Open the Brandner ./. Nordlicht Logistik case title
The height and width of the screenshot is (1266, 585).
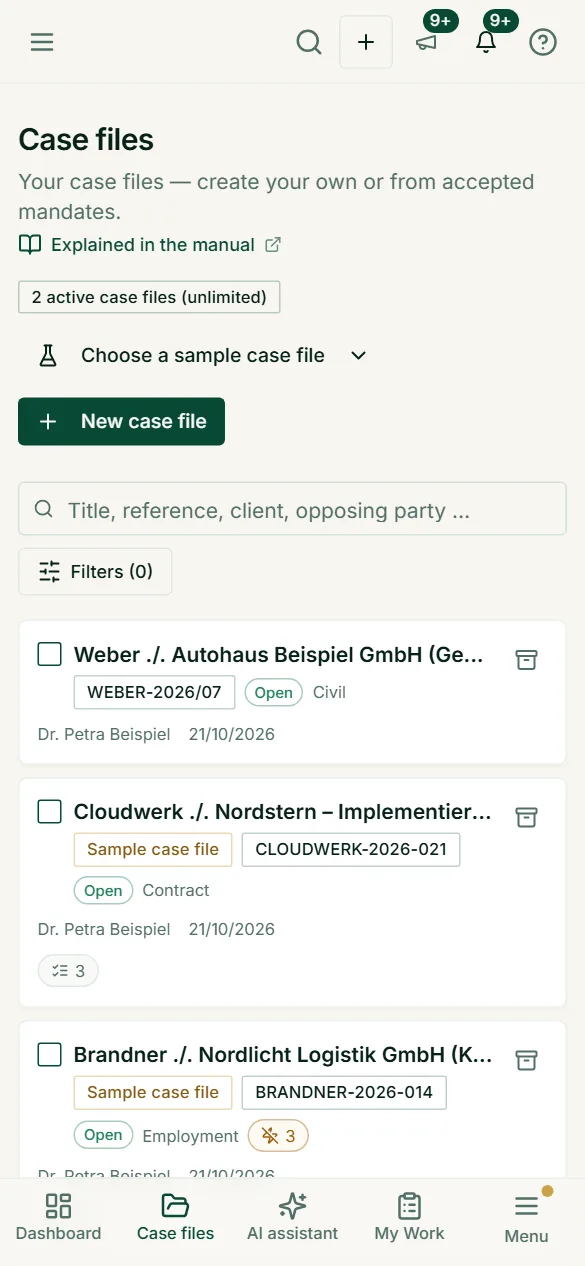coord(283,1055)
